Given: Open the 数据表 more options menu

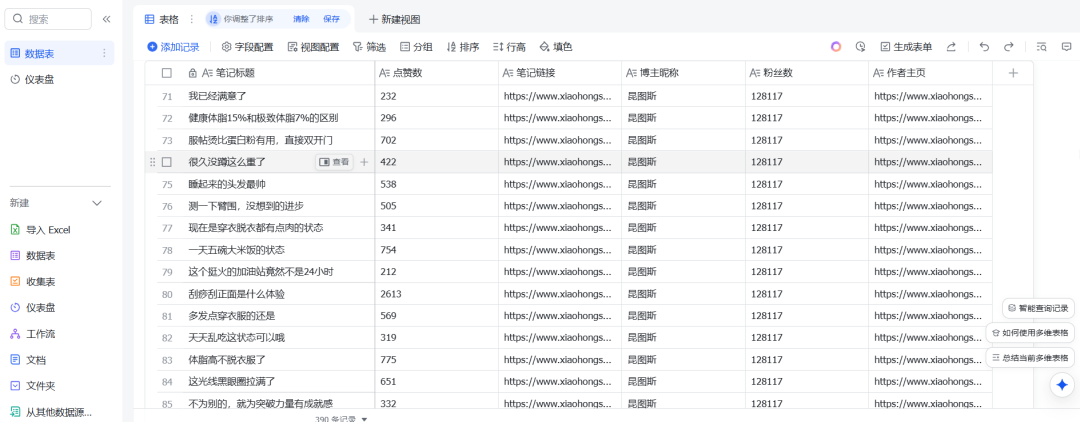Looking at the screenshot, I should click(104, 53).
